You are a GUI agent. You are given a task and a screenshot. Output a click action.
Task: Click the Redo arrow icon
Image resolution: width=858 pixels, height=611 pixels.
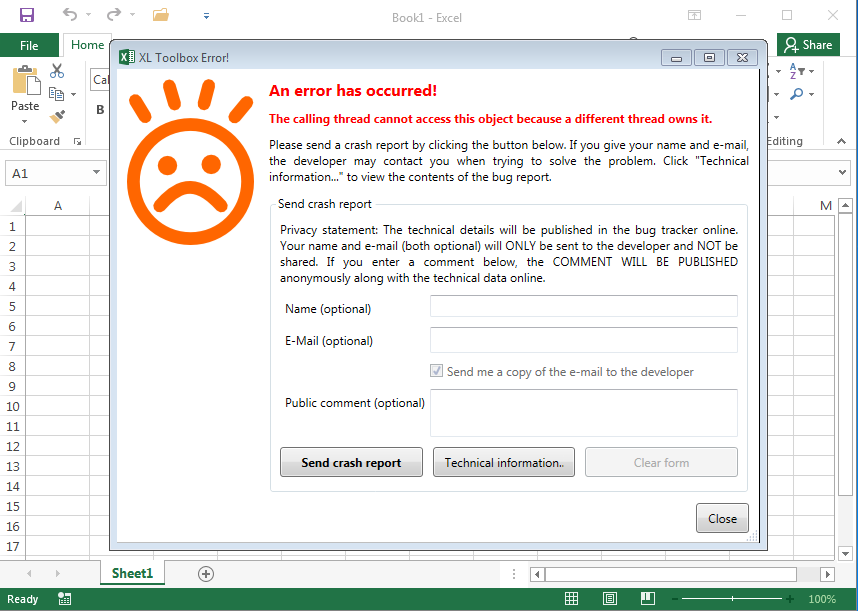coord(113,14)
